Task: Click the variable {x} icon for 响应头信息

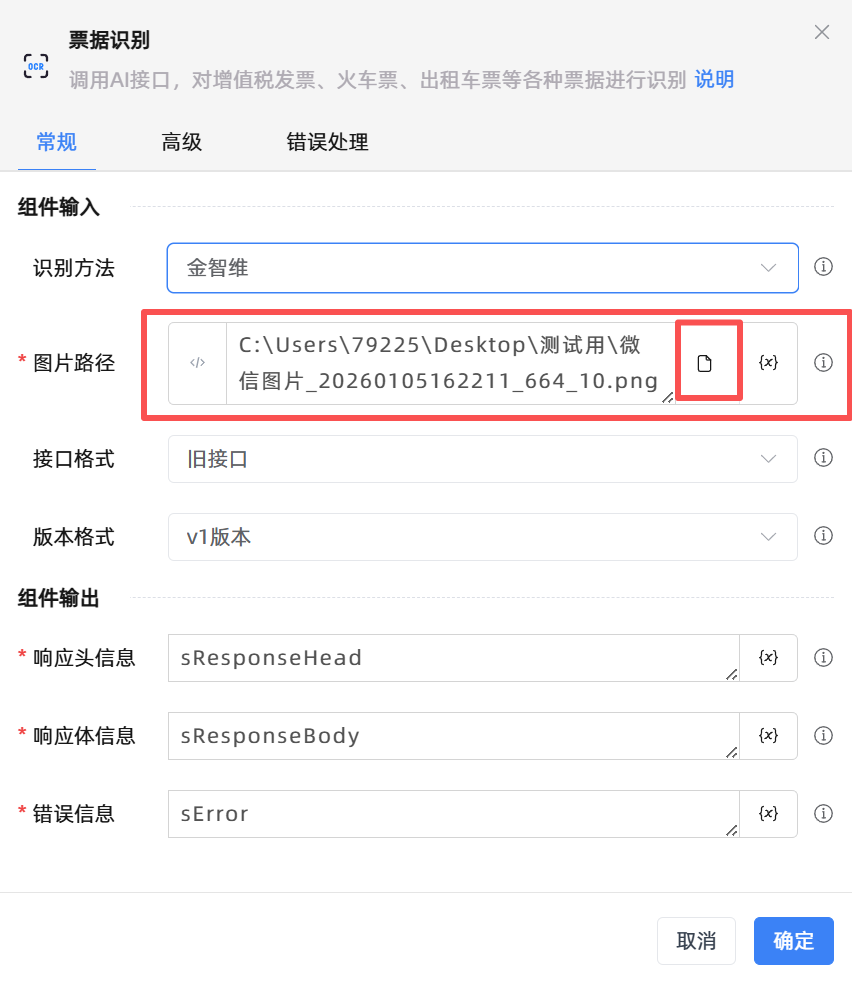Action: coord(768,658)
